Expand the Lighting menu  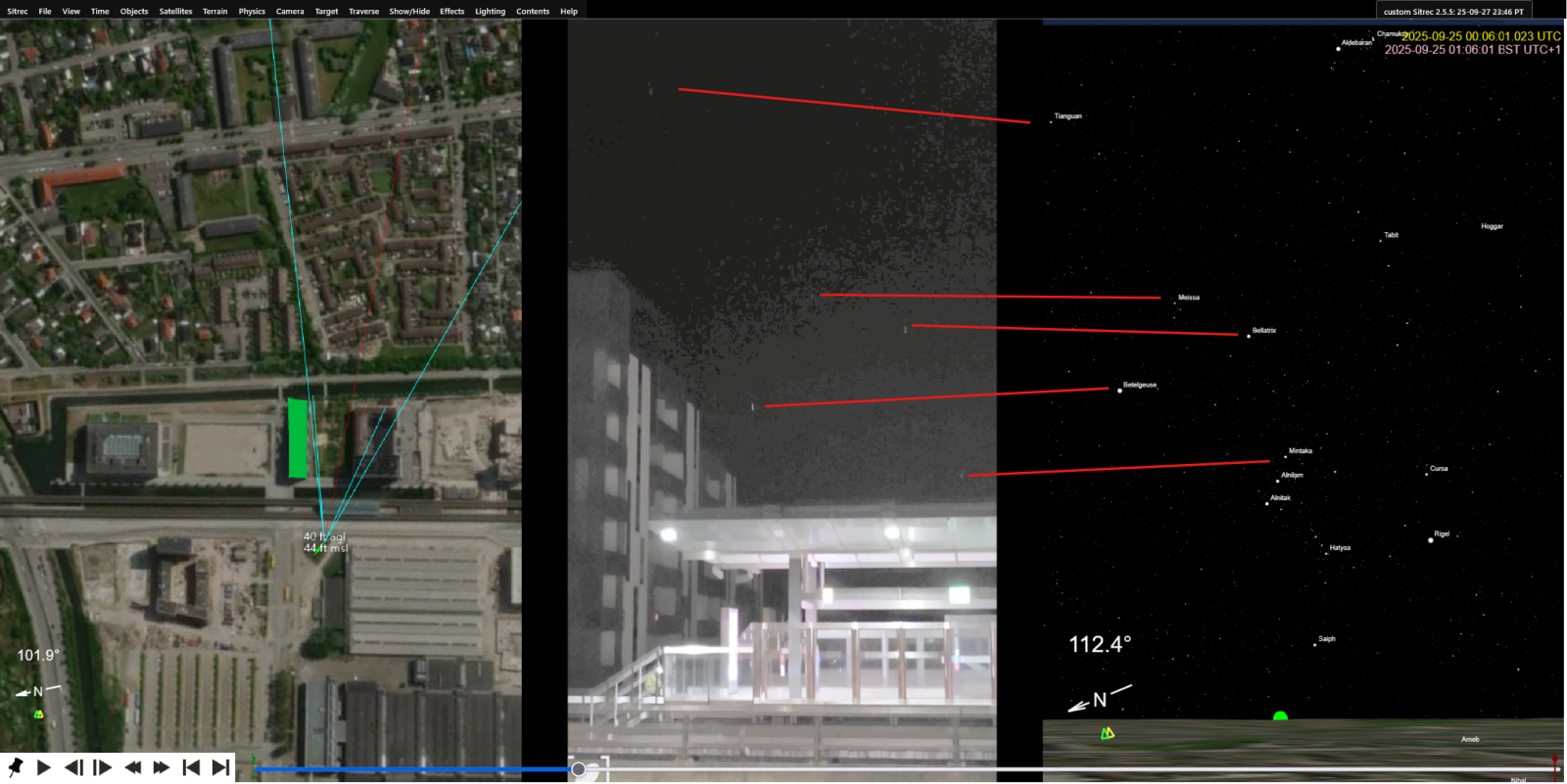pos(490,12)
